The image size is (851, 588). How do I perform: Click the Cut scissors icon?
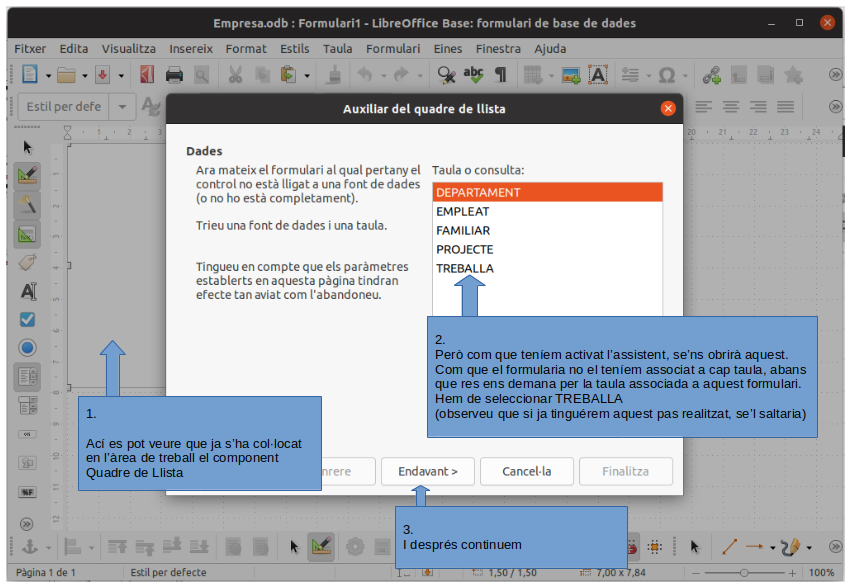point(235,75)
